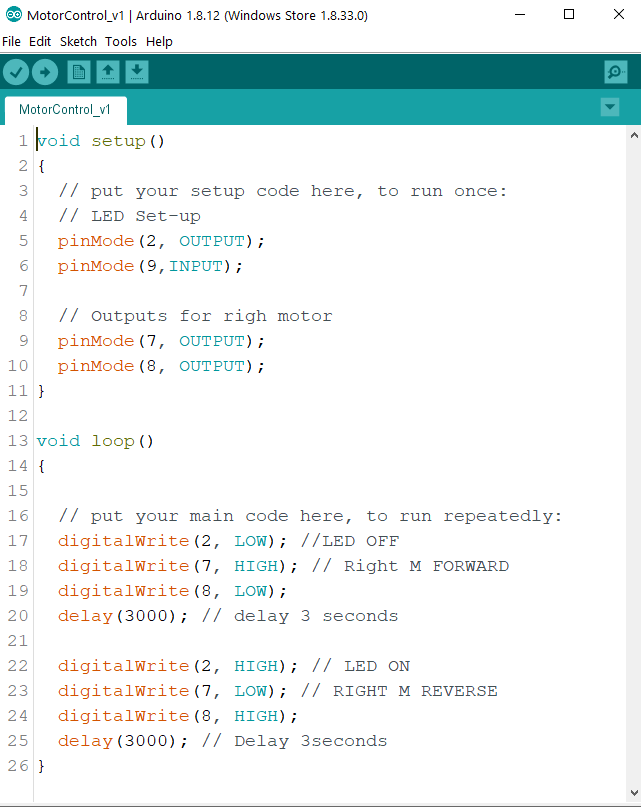Save sketch using the down-arrow icon
641x807 pixels.
point(137,71)
